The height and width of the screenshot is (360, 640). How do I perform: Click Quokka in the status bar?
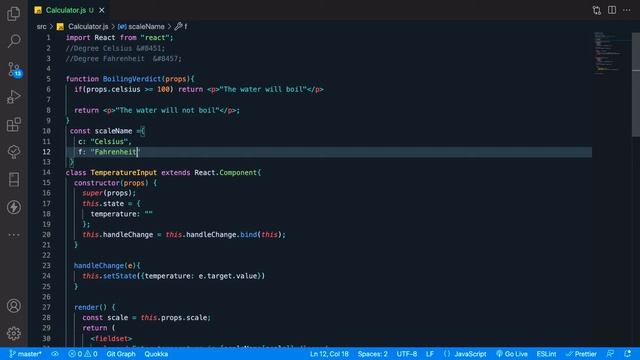(x=156, y=354)
